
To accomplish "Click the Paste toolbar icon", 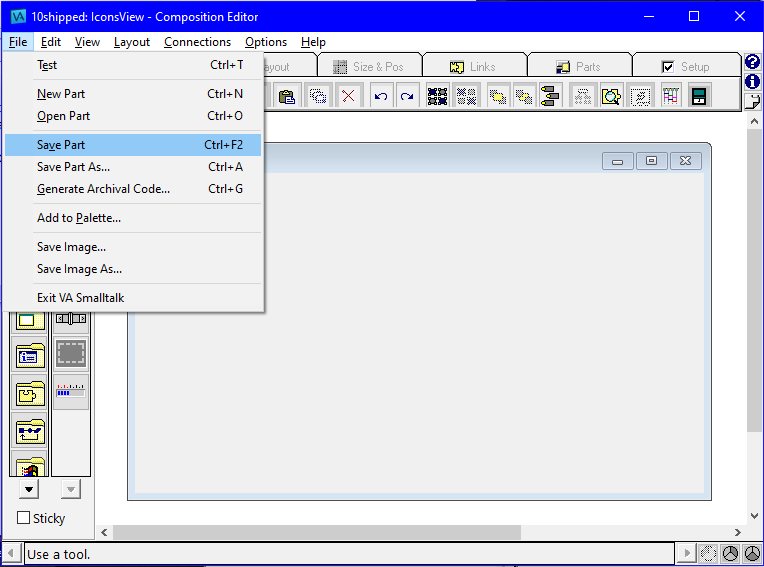I will coord(287,96).
